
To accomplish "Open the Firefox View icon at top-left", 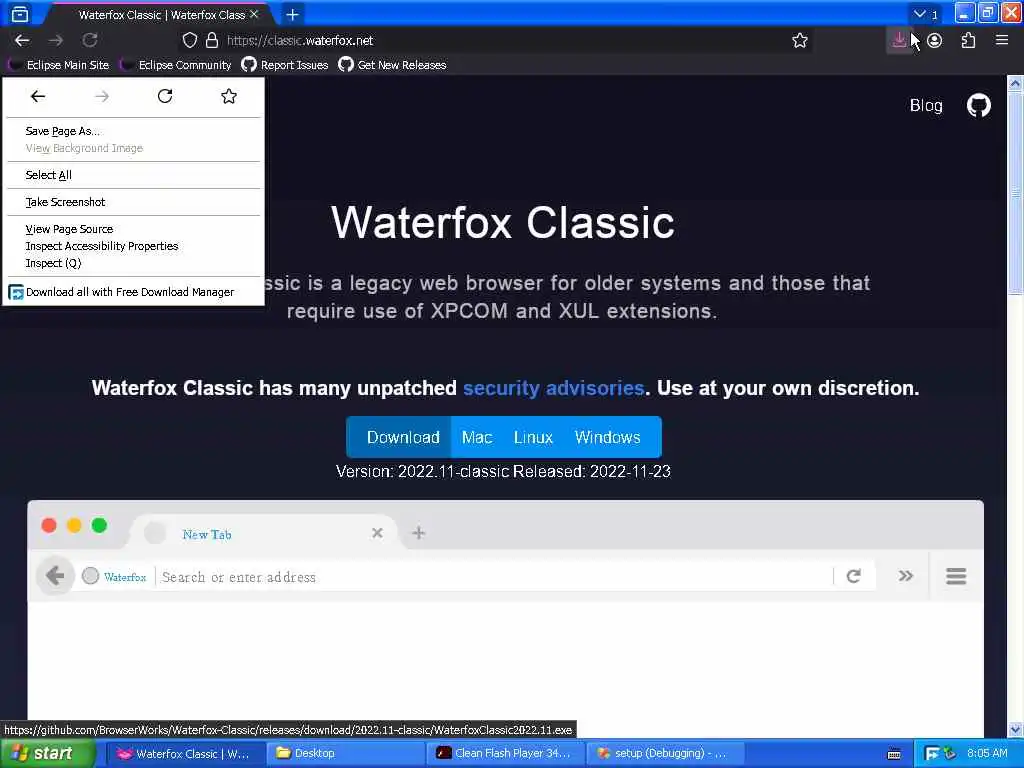I will 20,14.
